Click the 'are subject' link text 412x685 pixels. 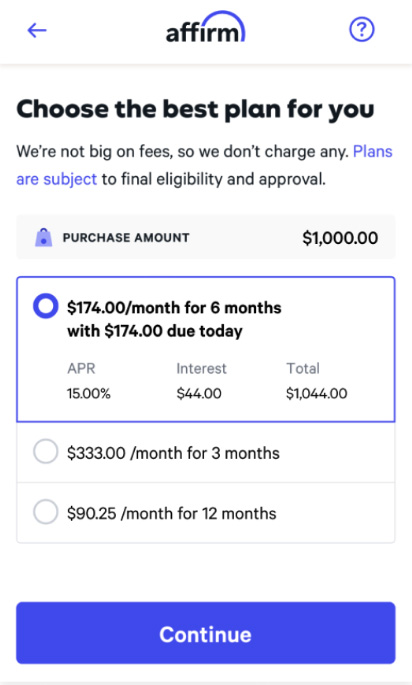point(56,179)
